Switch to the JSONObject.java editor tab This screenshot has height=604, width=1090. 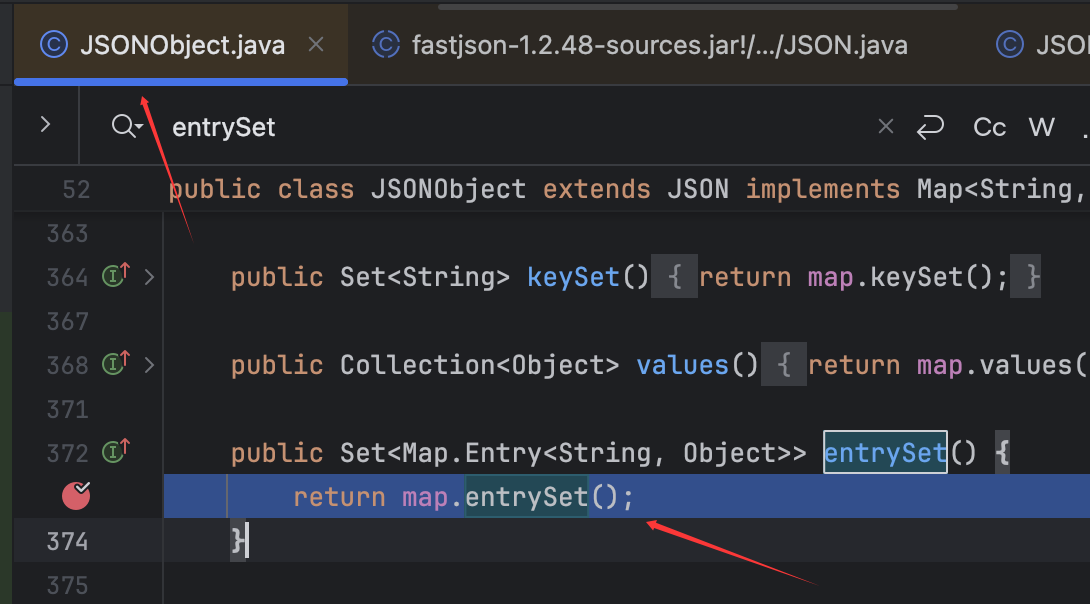click(181, 45)
